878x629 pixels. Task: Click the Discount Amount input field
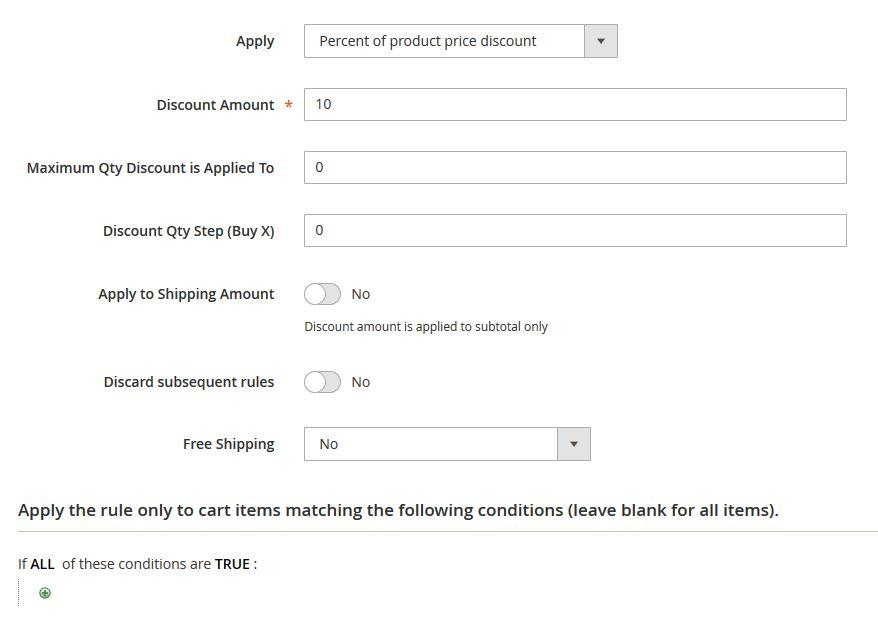[575, 104]
